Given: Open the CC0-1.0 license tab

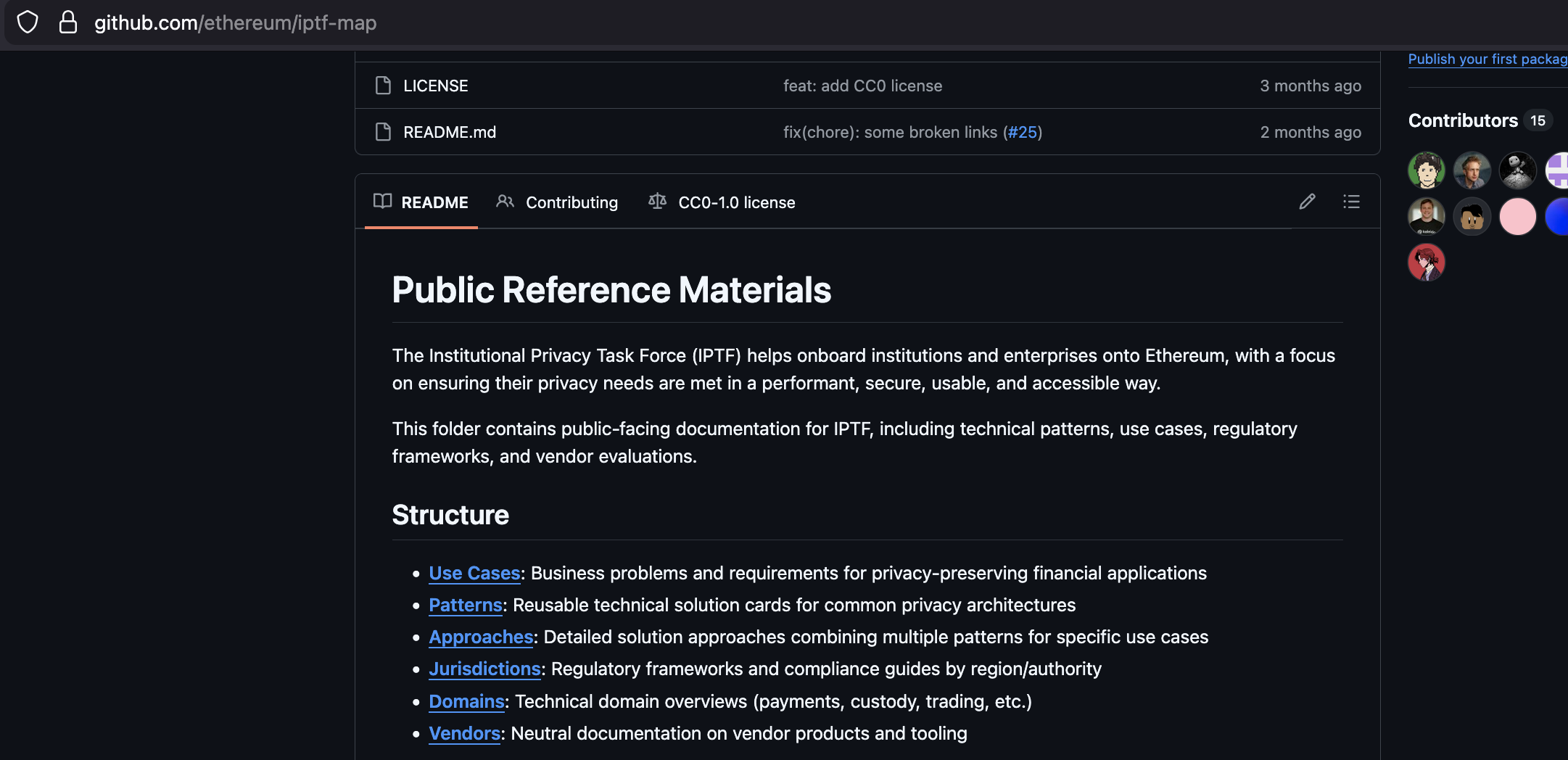Looking at the screenshot, I should (x=735, y=202).
